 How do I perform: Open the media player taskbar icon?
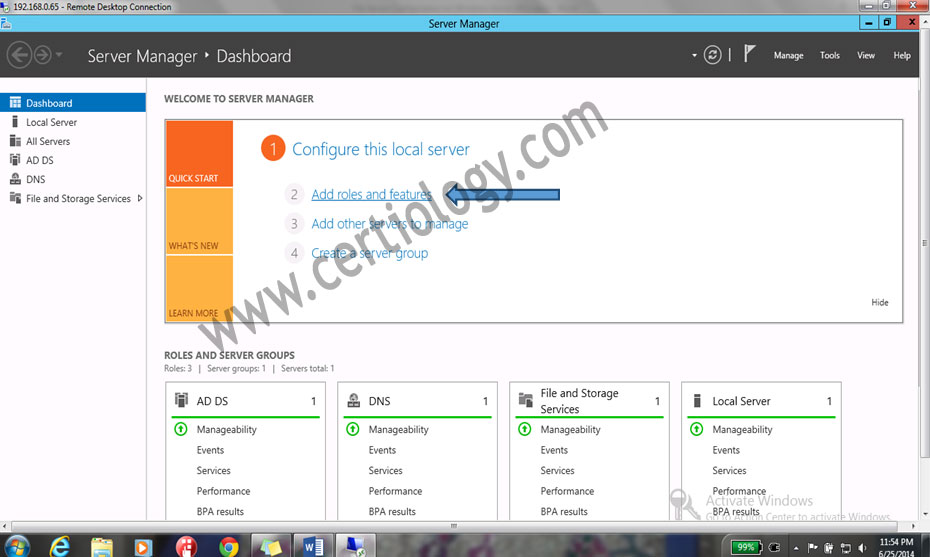(x=143, y=546)
